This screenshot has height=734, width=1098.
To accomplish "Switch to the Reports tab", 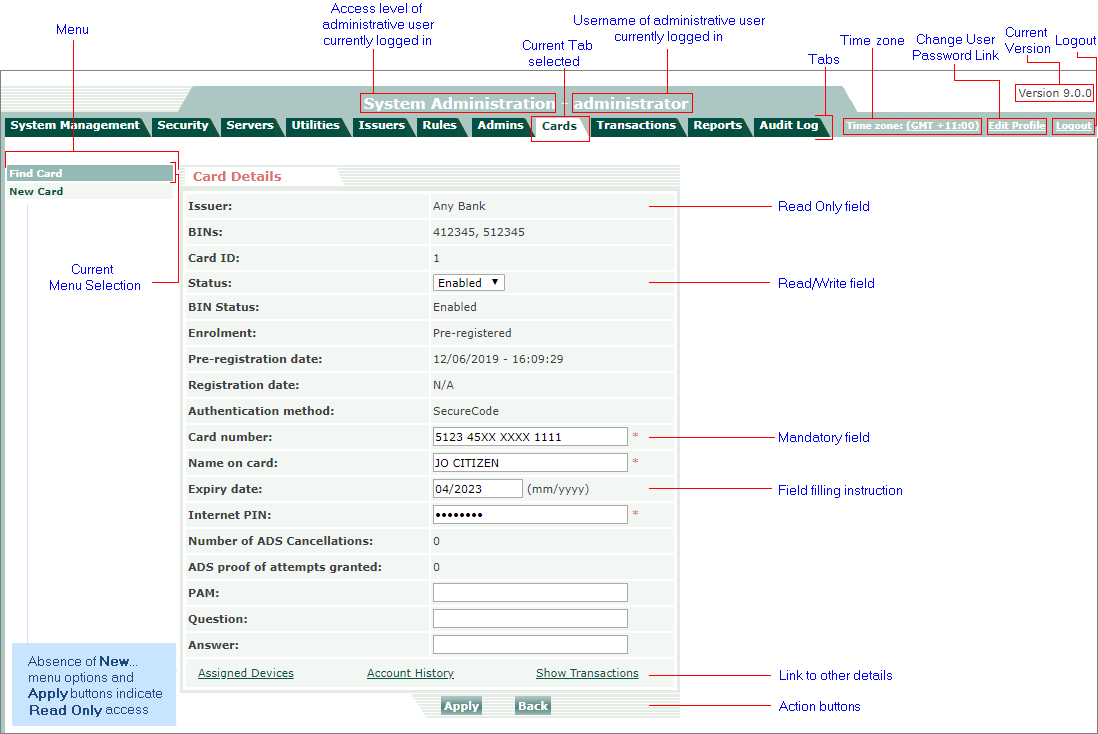I will 718,126.
